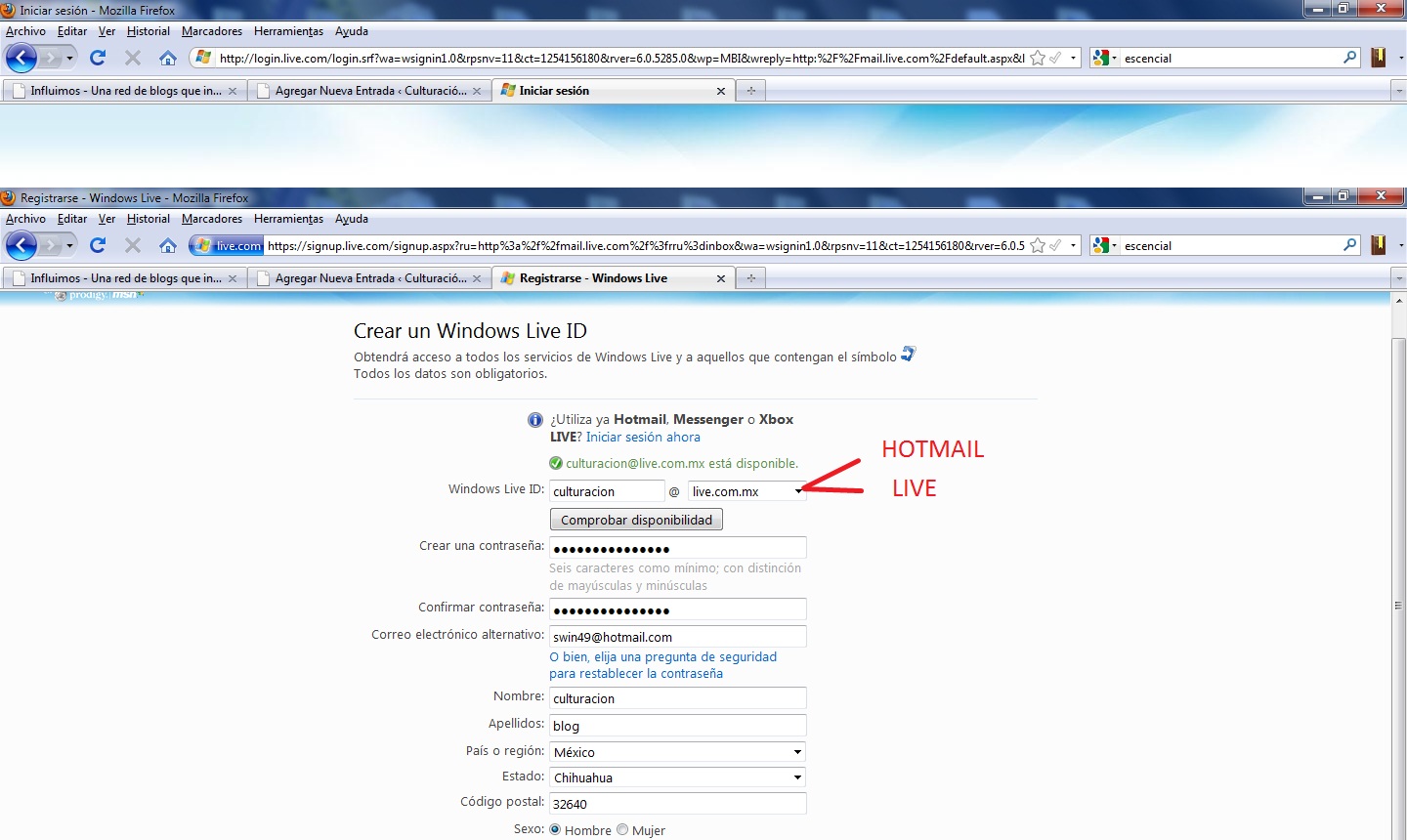
Task: Switch to Agregar Nueva Entrada tab in Registrarse window
Action: [369, 278]
